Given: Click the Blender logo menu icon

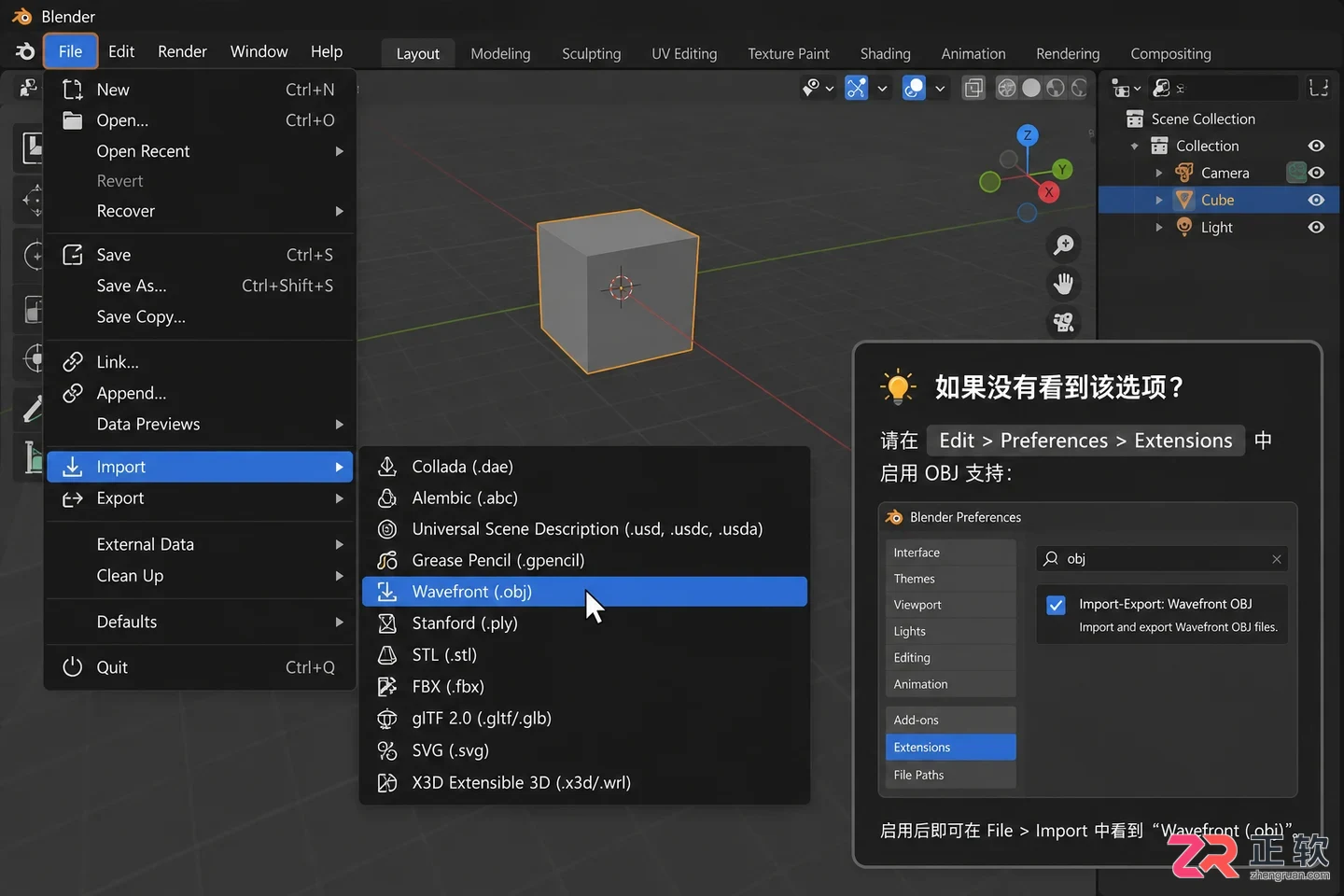Looking at the screenshot, I should 25,51.
